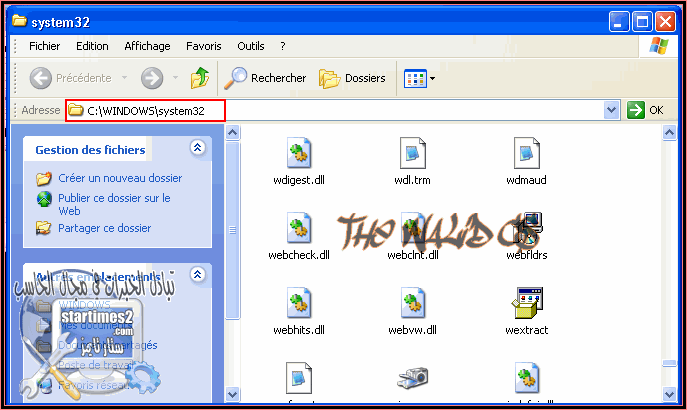Click the webvw.dll file name label
This screenshot has height=410, width=687.
(412, 330)
